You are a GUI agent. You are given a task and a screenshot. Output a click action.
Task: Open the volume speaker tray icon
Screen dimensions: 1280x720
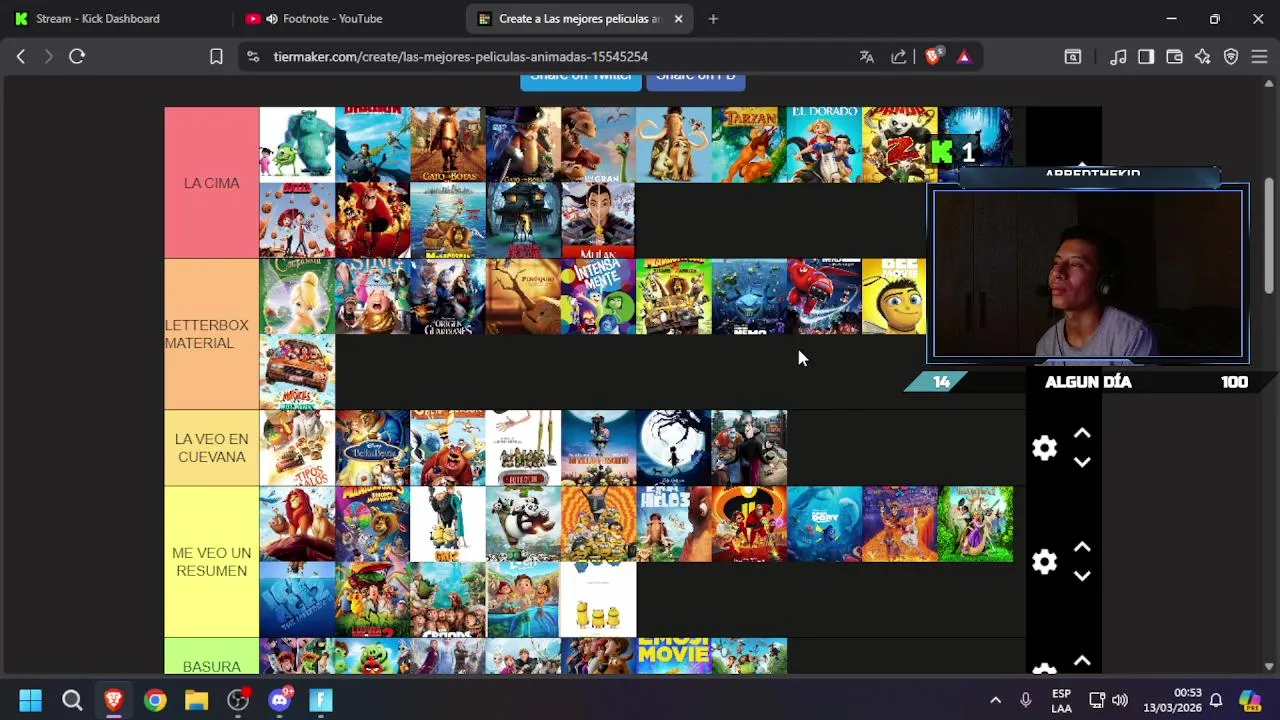[x=1120, y=700]
